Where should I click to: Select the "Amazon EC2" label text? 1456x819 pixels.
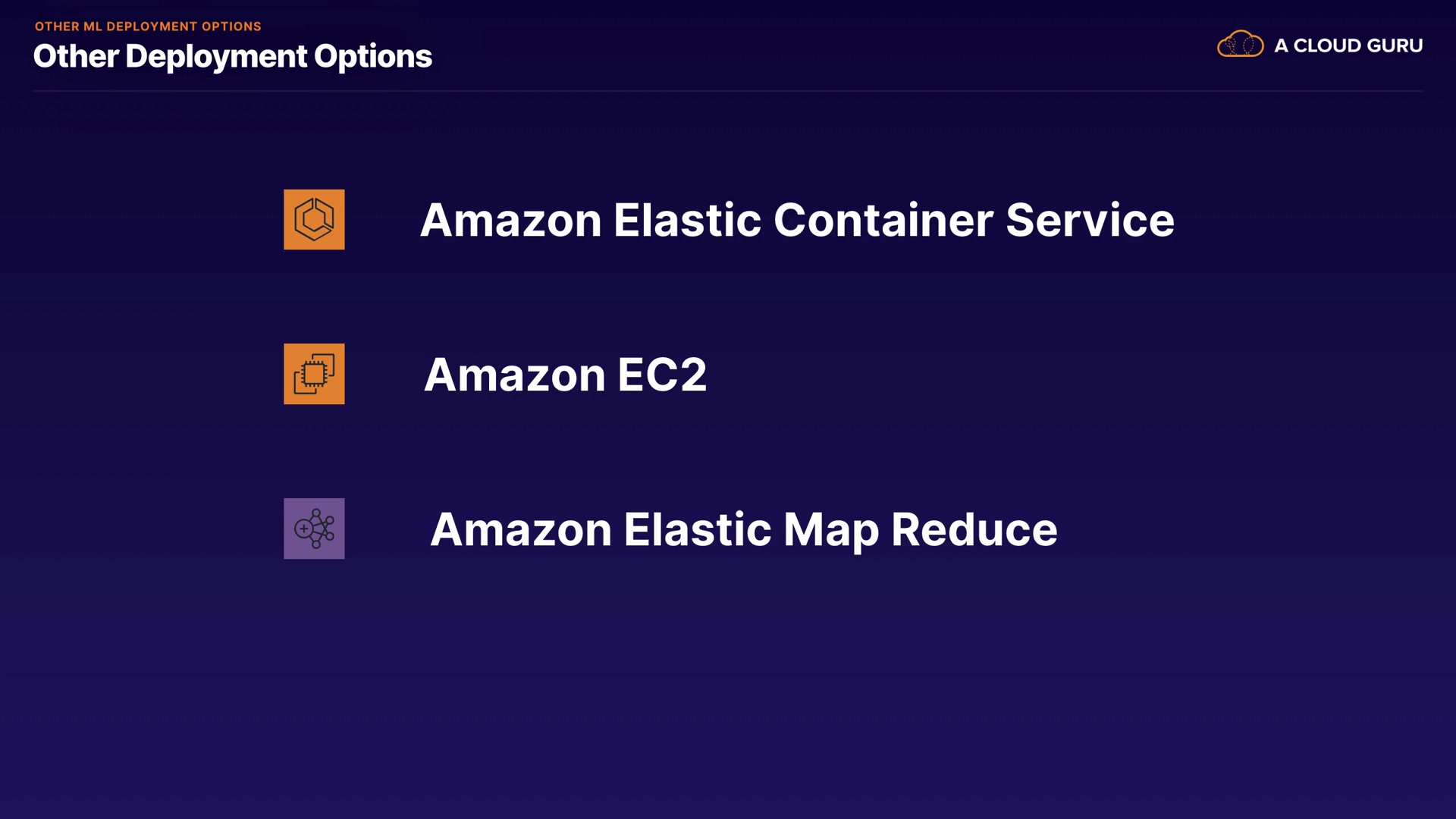pyautogui.click(x=565, y=375)
